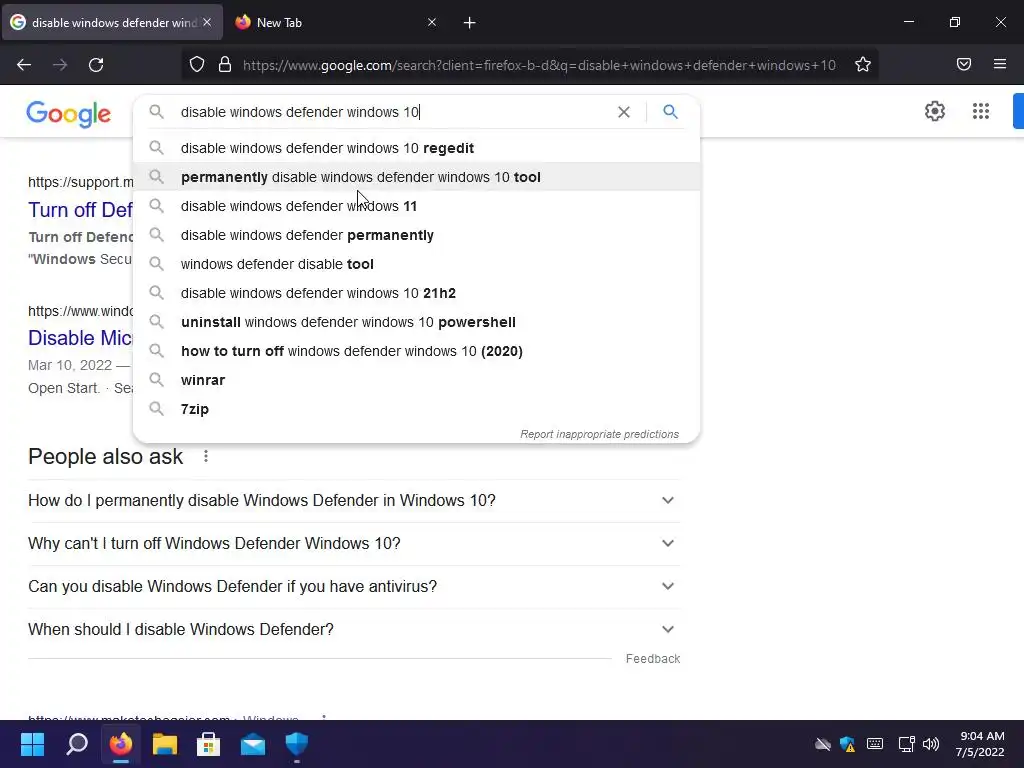Choose windows defender disable tool suggestion
Screen dimensions: 1024x768
point(416,264)
